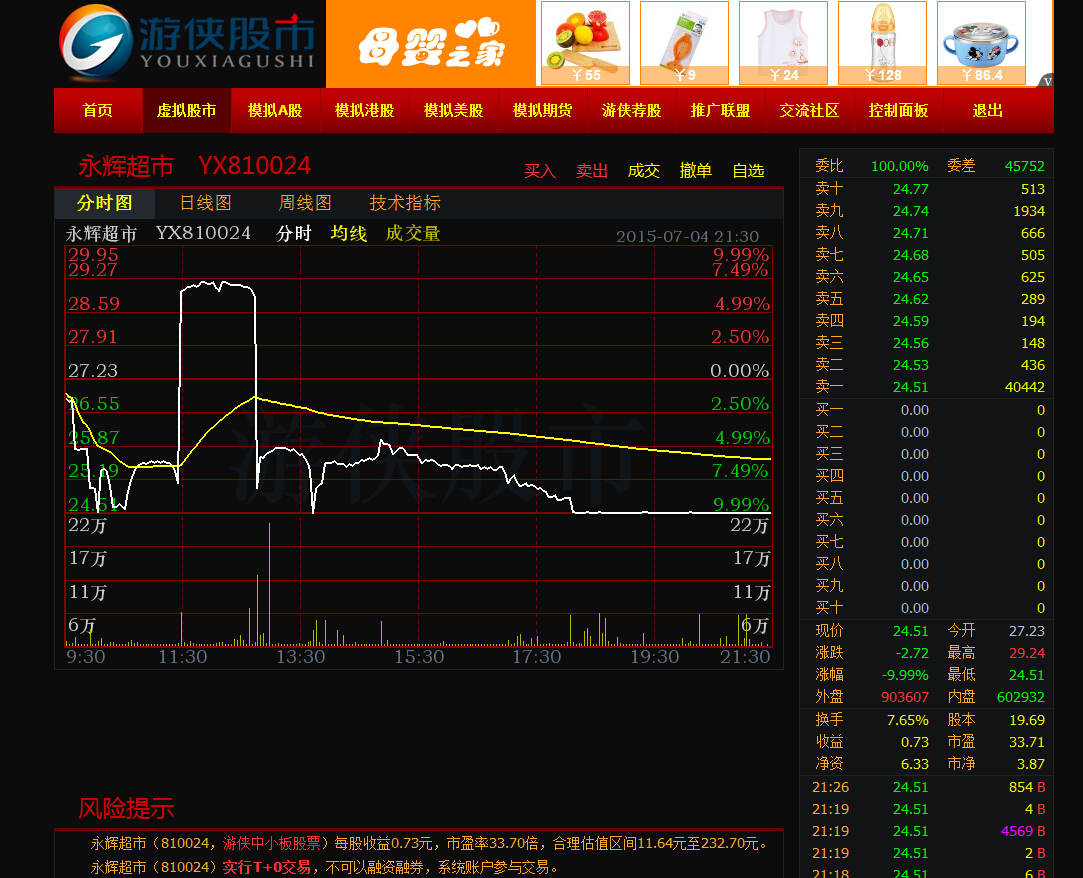The width and height of the screenshot is (1083, 878).
Task: Click the red 游侠中小板股票 link text
Action: [x=271, y=843]
